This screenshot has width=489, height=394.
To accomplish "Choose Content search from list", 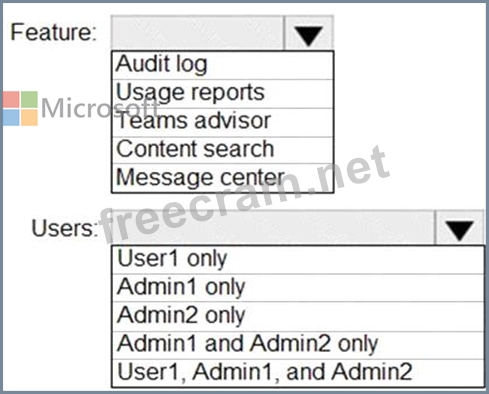I will 223,150.
